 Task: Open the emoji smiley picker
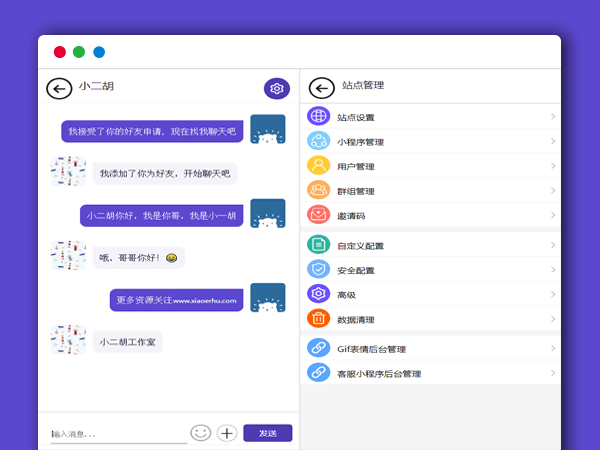[201, 433]
